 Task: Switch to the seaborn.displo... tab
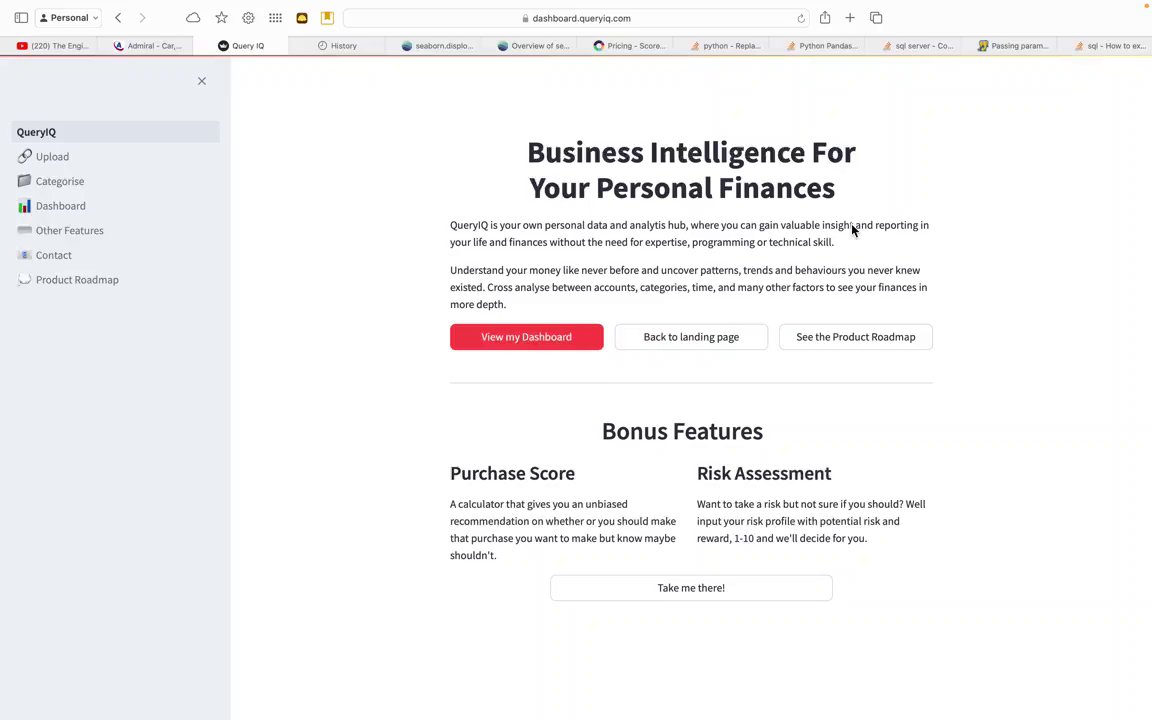pyautogui.click(x=437, y=46)
